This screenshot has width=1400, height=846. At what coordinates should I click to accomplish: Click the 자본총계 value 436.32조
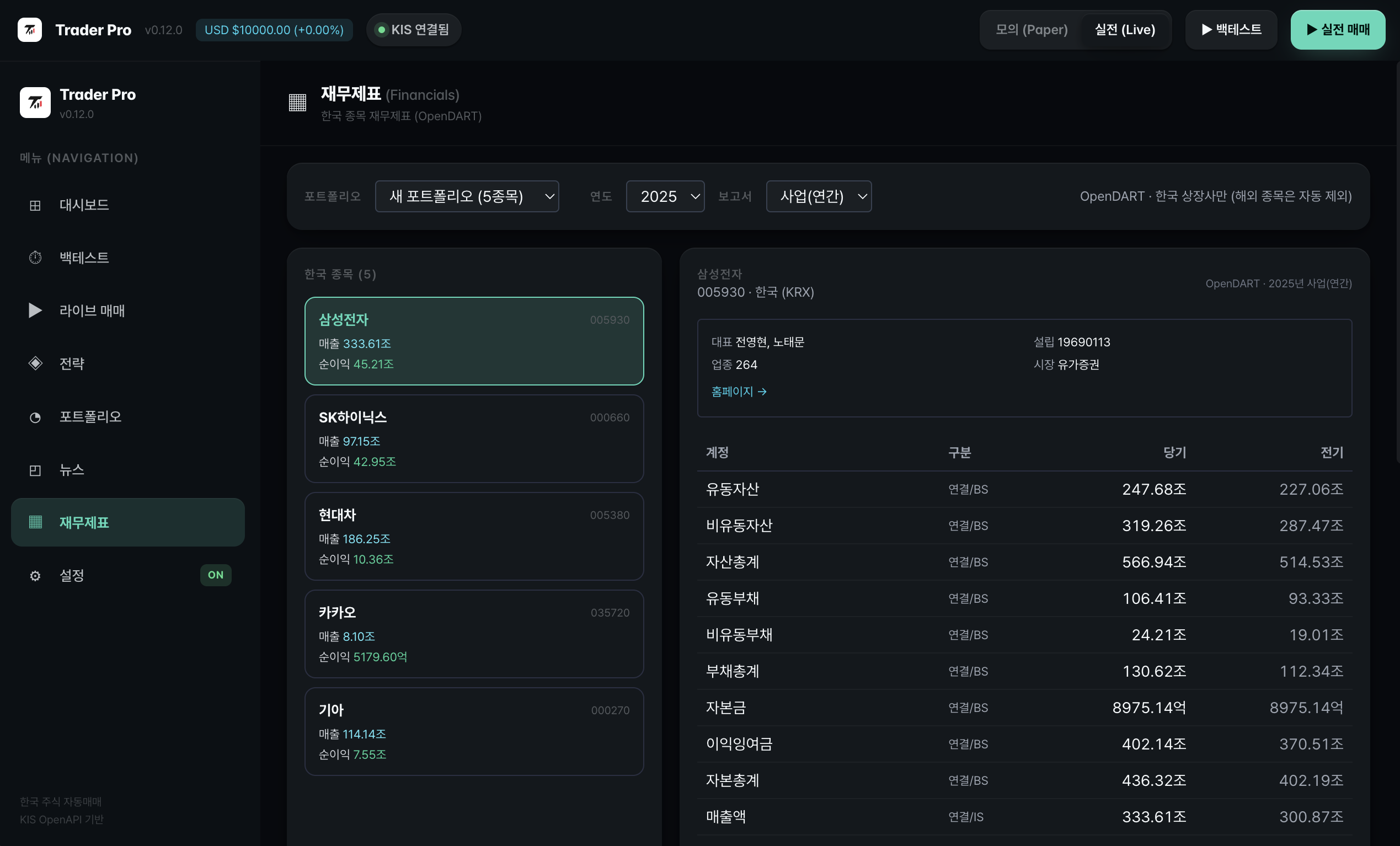click(1154, 780)
